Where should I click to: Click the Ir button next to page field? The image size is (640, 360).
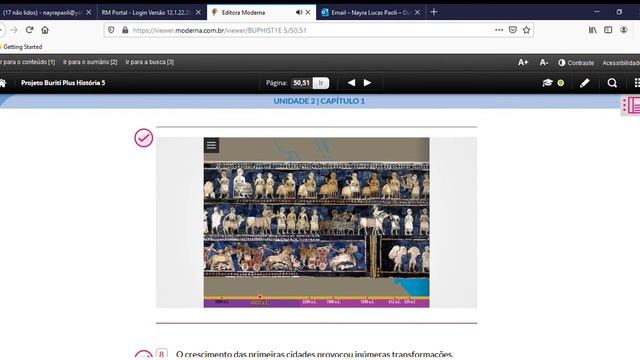point(321,83)
